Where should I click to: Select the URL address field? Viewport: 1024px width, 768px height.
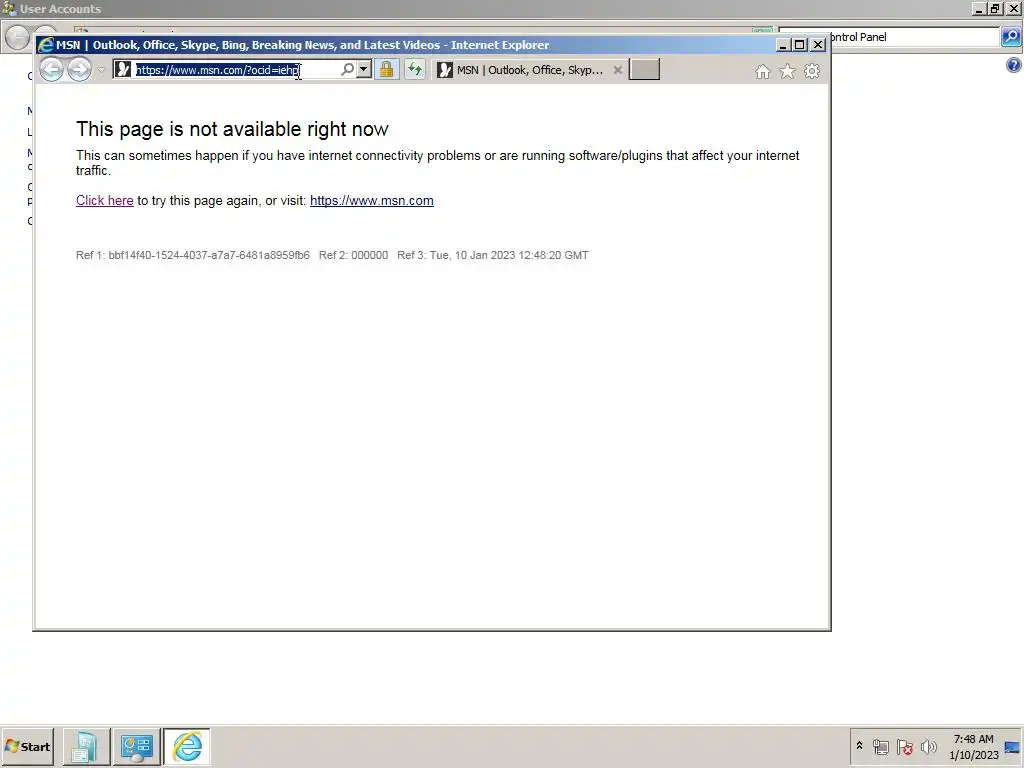pyautogui.click(x=236, y=70)
